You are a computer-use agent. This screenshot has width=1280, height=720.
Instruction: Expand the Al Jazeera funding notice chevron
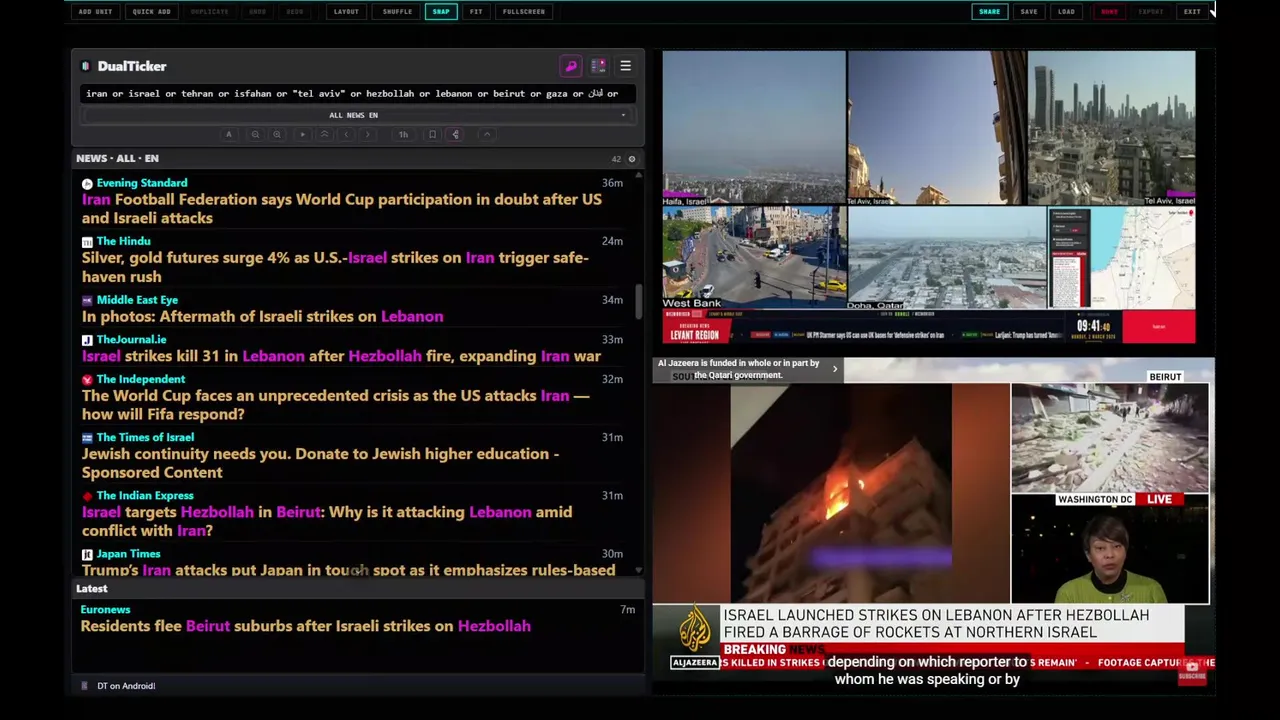pyautogui.click(x=835, y=369)
